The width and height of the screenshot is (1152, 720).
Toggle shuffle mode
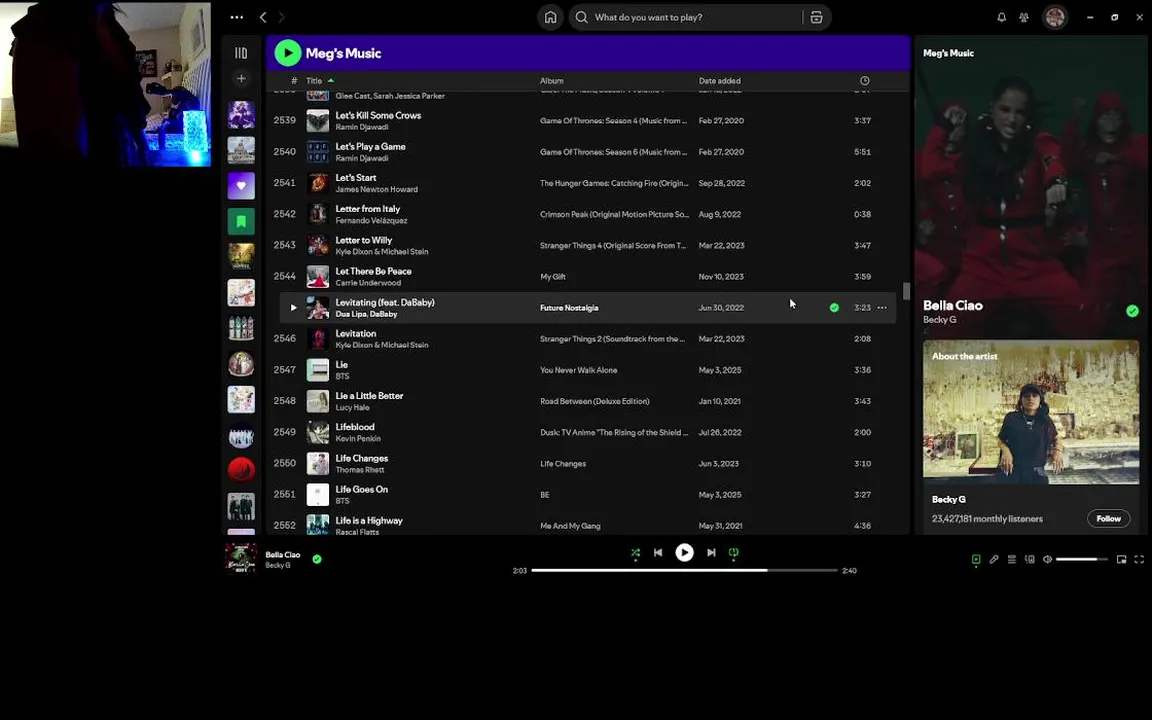pos(636,553)
